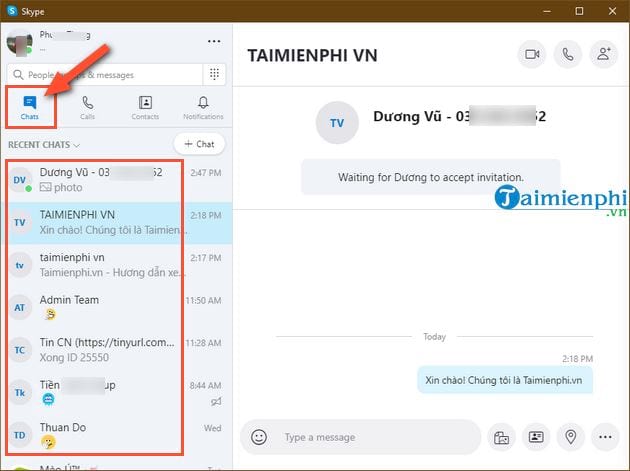Click the TAIMIENPHI VN conversation title
This screenshot has width=630, height=471.
[312, 55]
